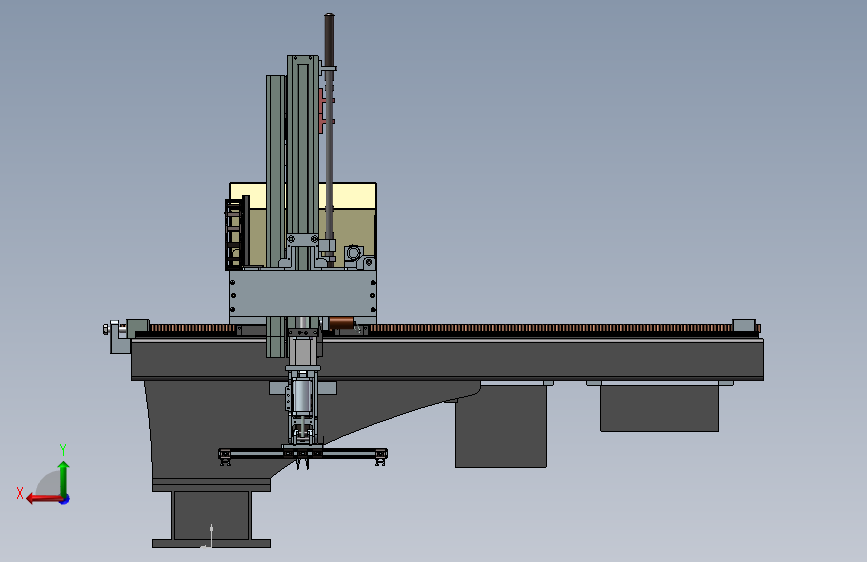Select the bearing block inside the yellow cabinet
This screenshot has height=562, width=867.
coord(353,254)
